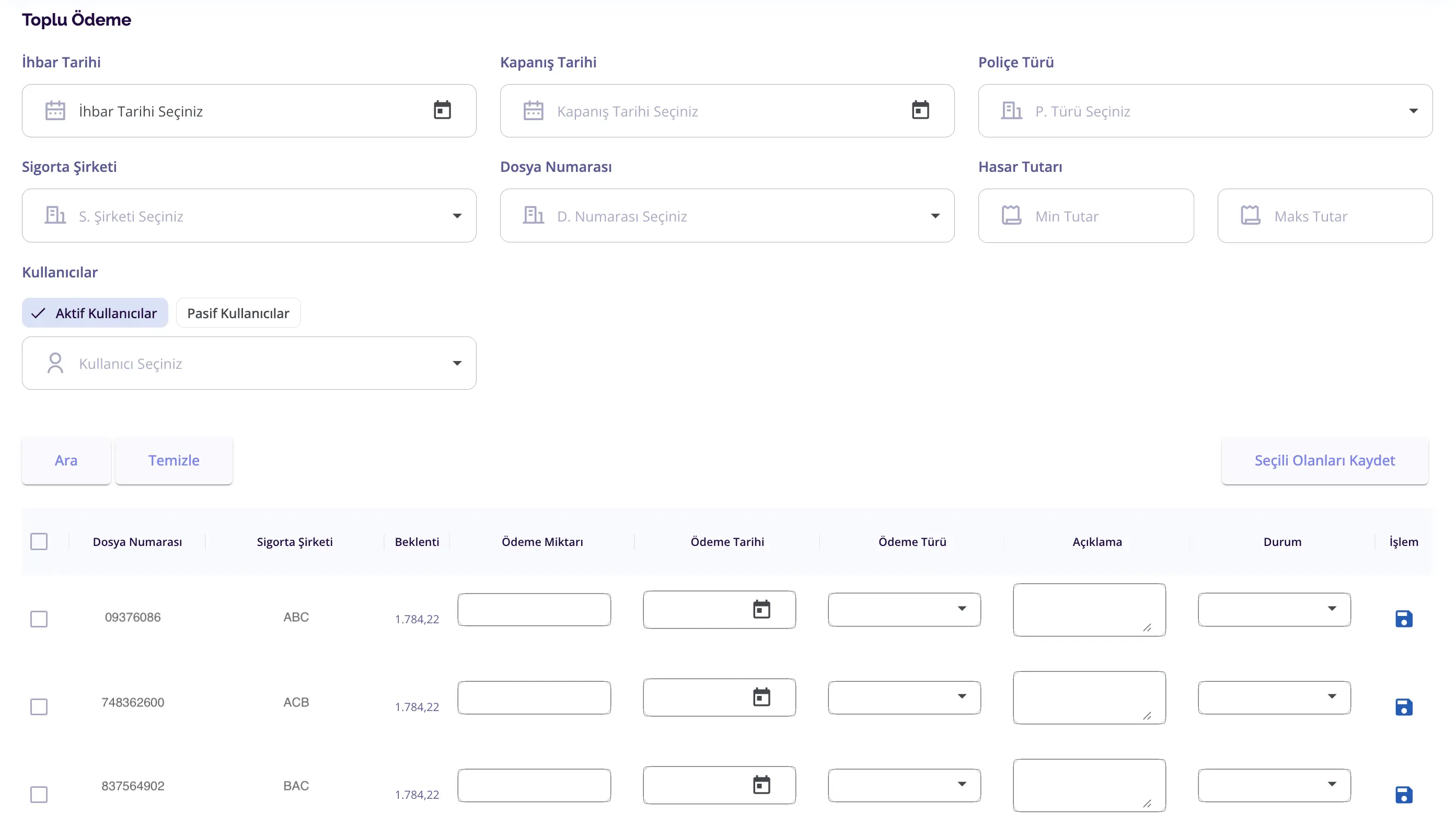The height and width of the screenshot is (838, 1456).
Task: Click dosya number 748362600 cell
Action: [x=132, y=702]
